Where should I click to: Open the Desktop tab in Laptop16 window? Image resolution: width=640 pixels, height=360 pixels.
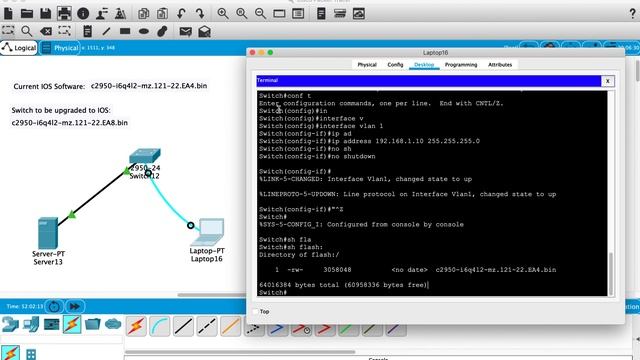tap(424, 64)
